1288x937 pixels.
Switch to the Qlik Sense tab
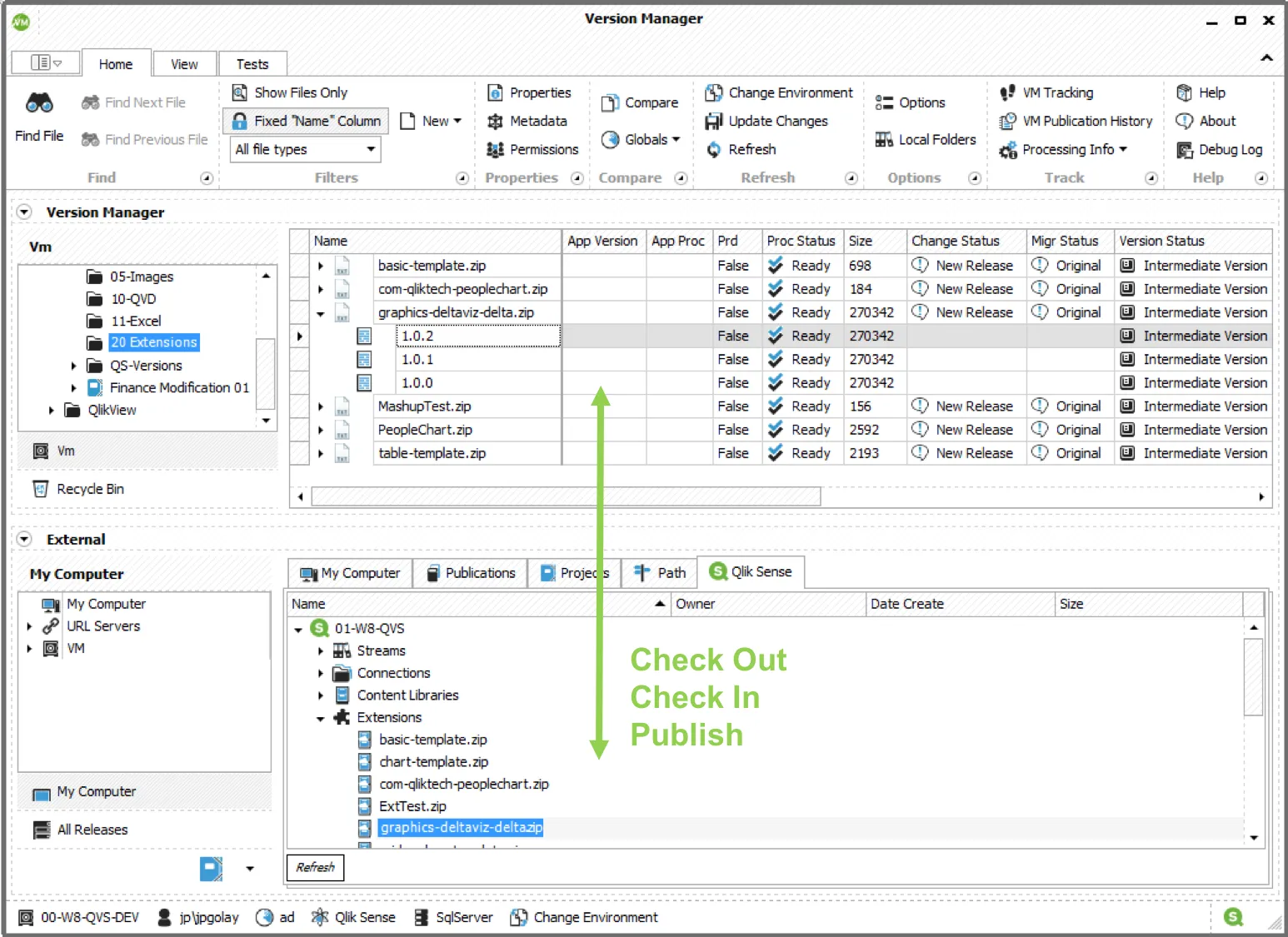[751, 571]
